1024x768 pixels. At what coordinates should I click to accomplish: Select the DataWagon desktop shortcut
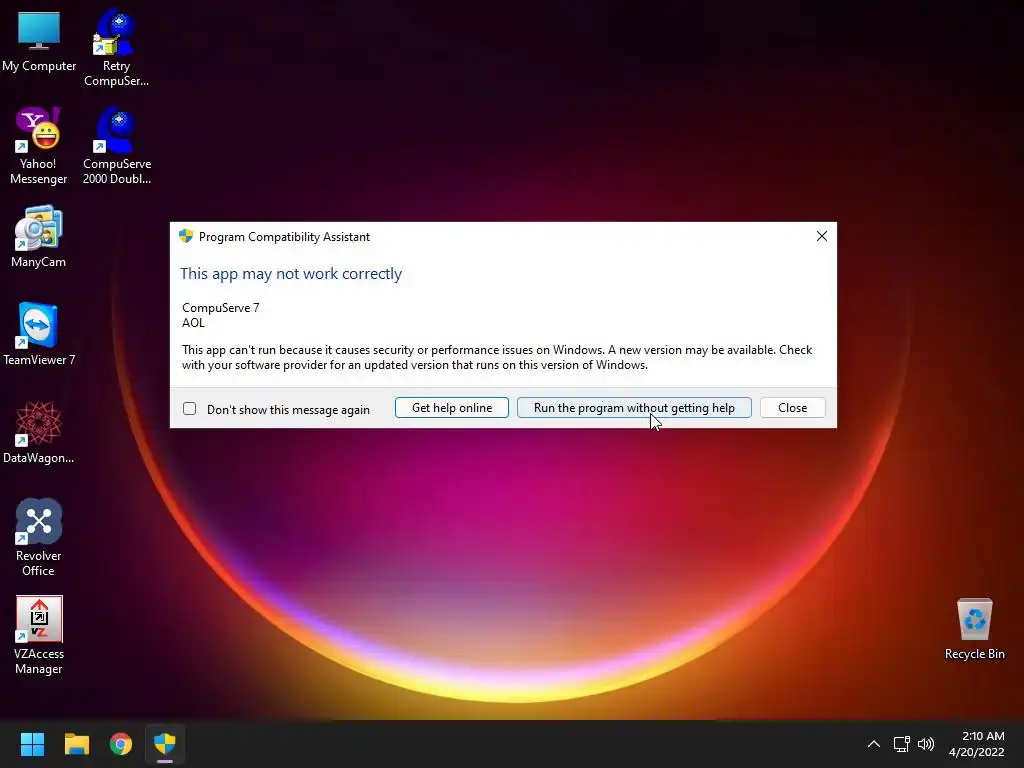point(39,431)
